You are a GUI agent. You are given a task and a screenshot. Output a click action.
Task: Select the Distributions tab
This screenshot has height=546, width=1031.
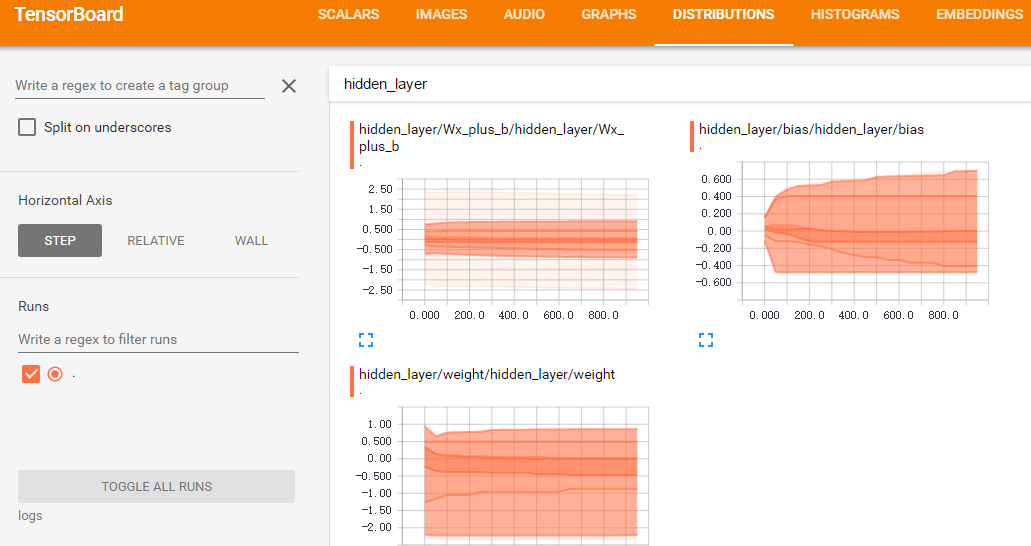(x=723, y=15)
